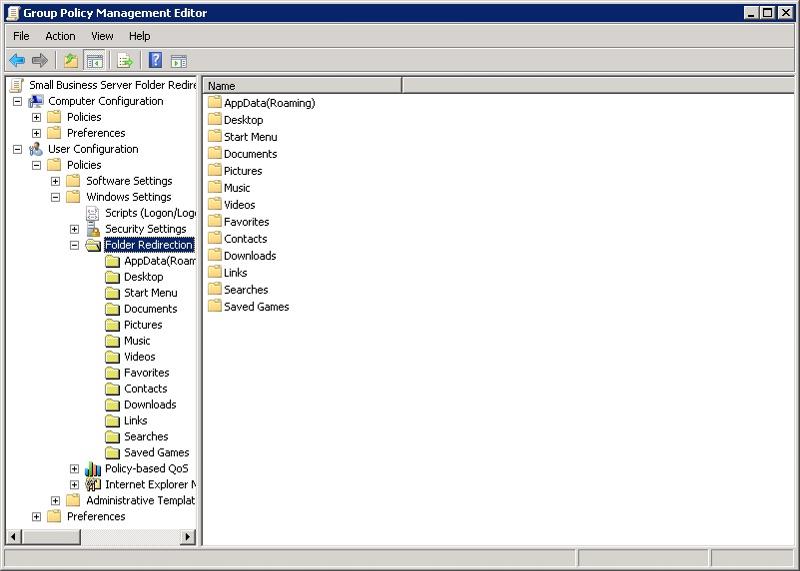This screenshot has width=800, height=571.
Task: Expand the Administrative Templates node
Action: coord(55,501)
